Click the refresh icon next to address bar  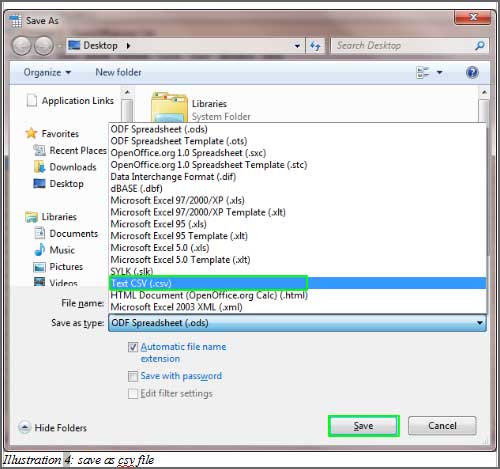(x=315, y=46)
